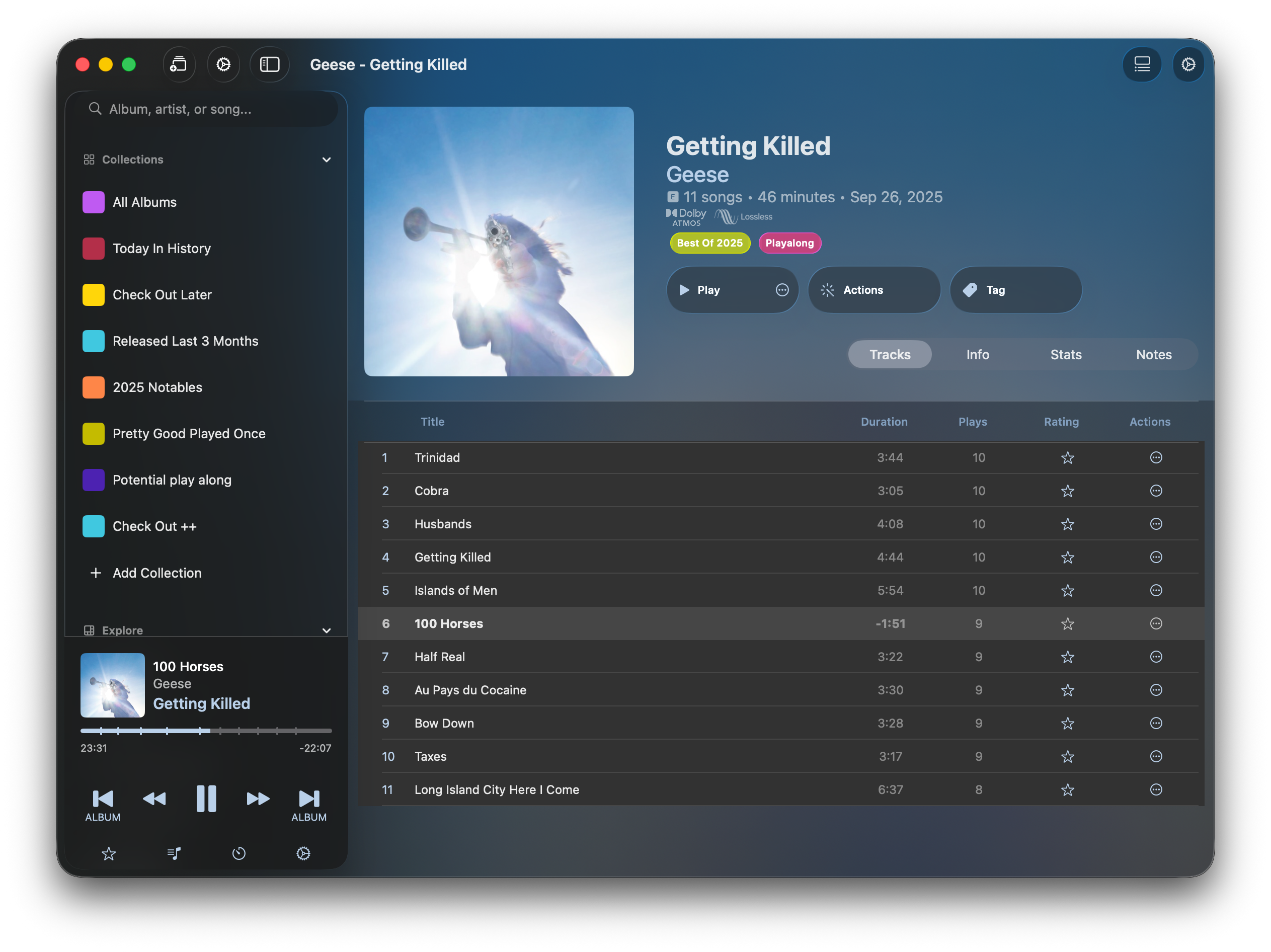The width and height of the screenshot is (1271, 952).
Task: Click the history clock icon below player
Action: point(239,854)
